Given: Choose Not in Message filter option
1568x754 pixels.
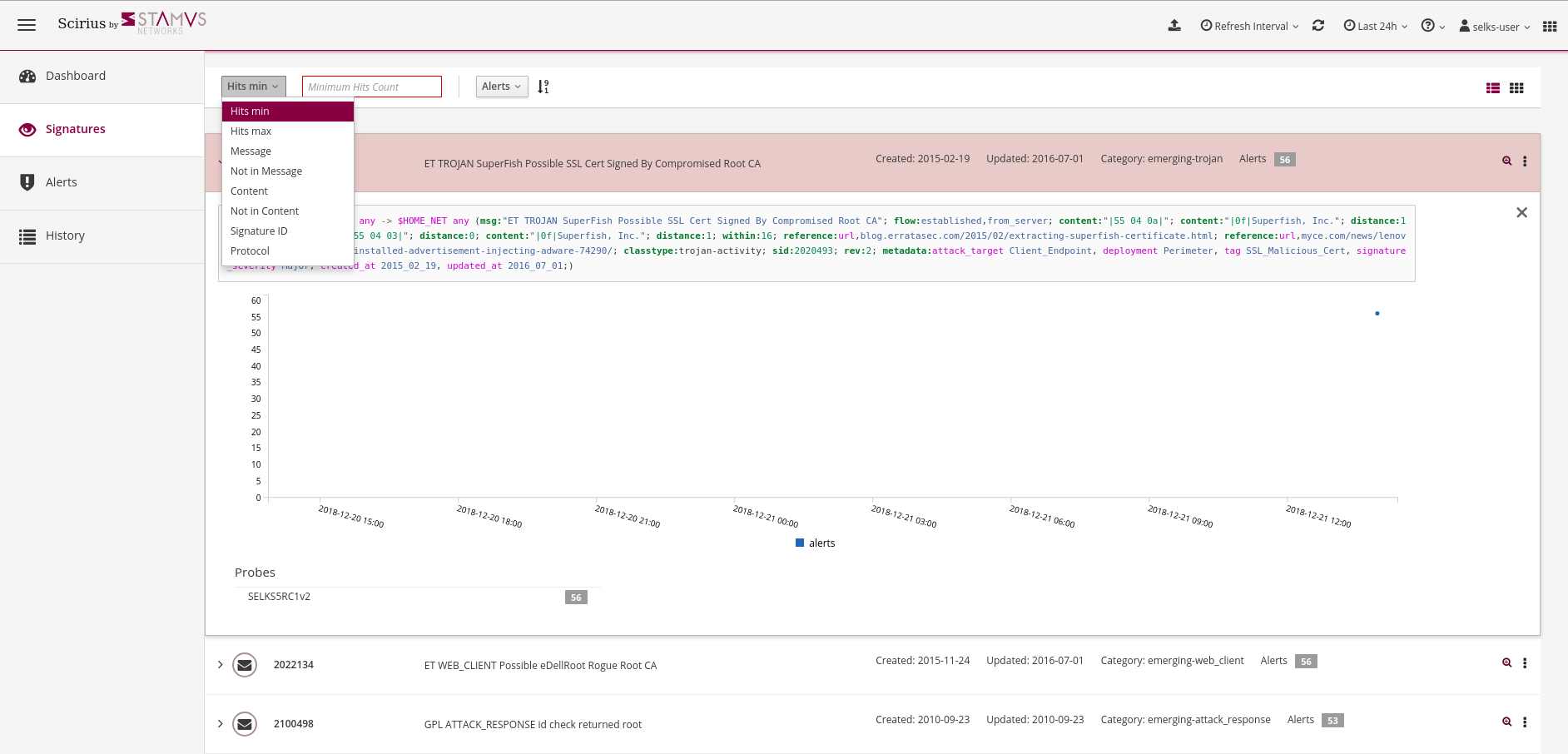Looking at the screenshot, I should [x=288, y=171].
